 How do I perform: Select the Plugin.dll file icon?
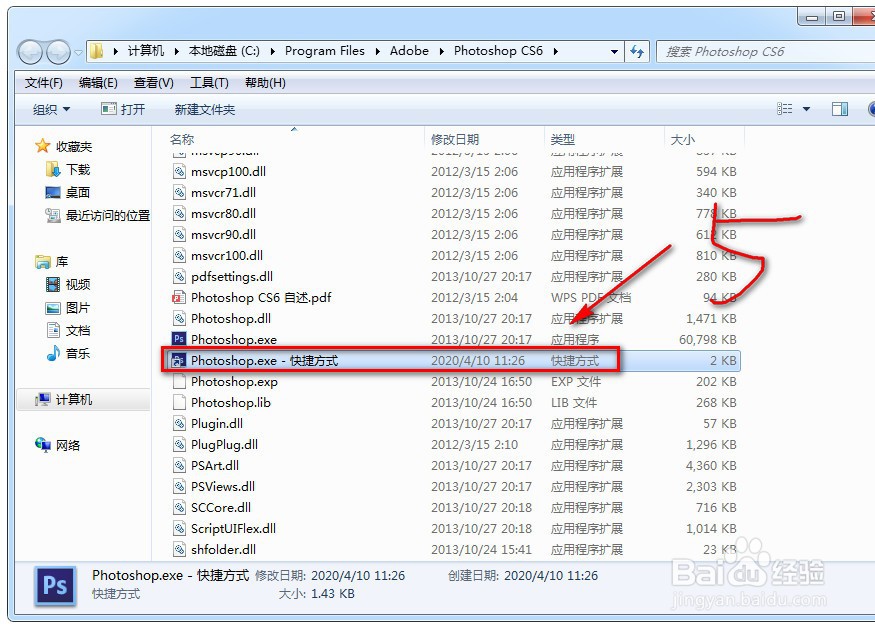pos(179,424)
